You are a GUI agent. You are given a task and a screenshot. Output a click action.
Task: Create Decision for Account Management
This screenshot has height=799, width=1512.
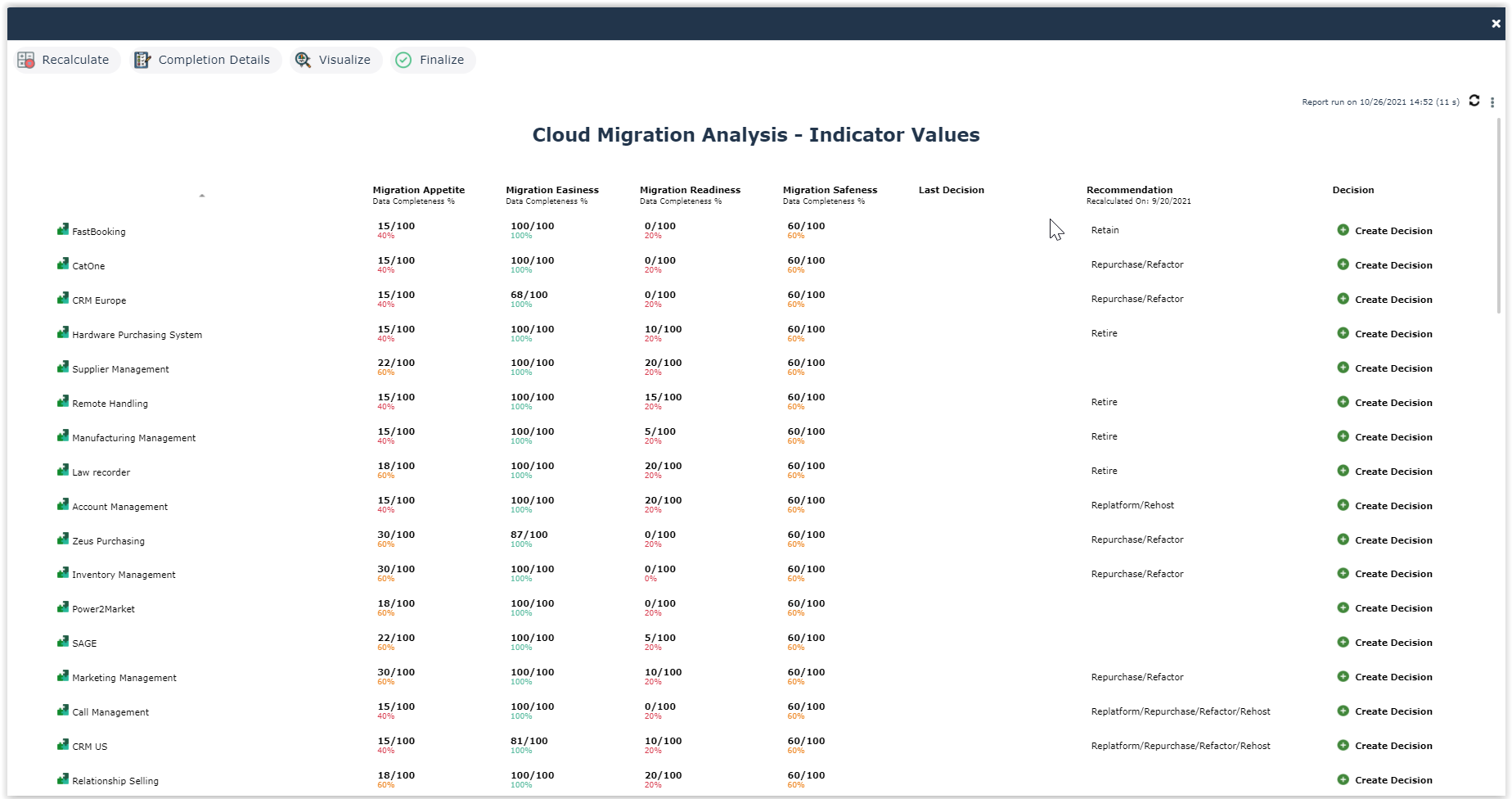(1385, 506)
